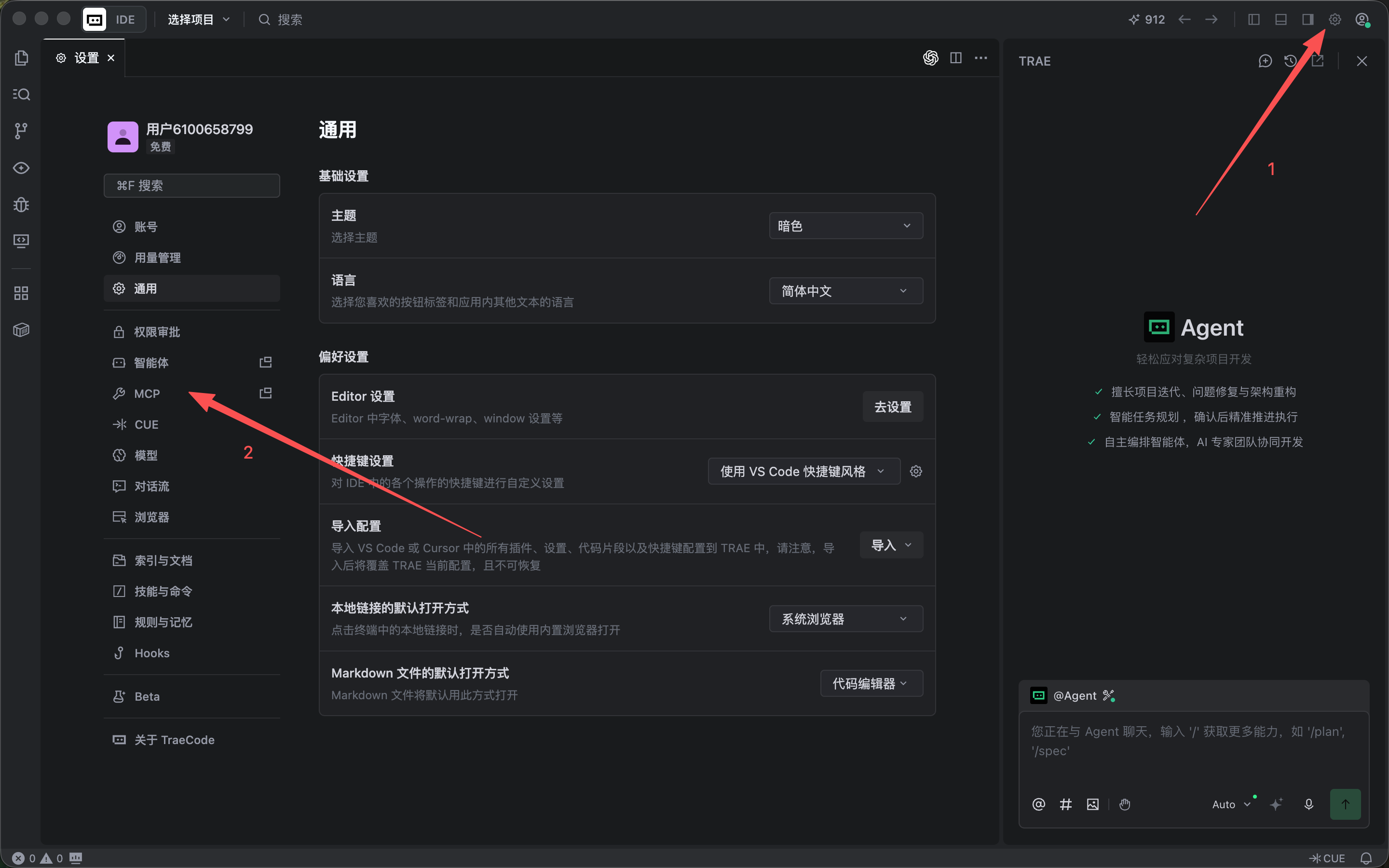Open the 权限审批 settings category
The width and height of the screenshot is (1389, 868).
click(x=191, y=332)
